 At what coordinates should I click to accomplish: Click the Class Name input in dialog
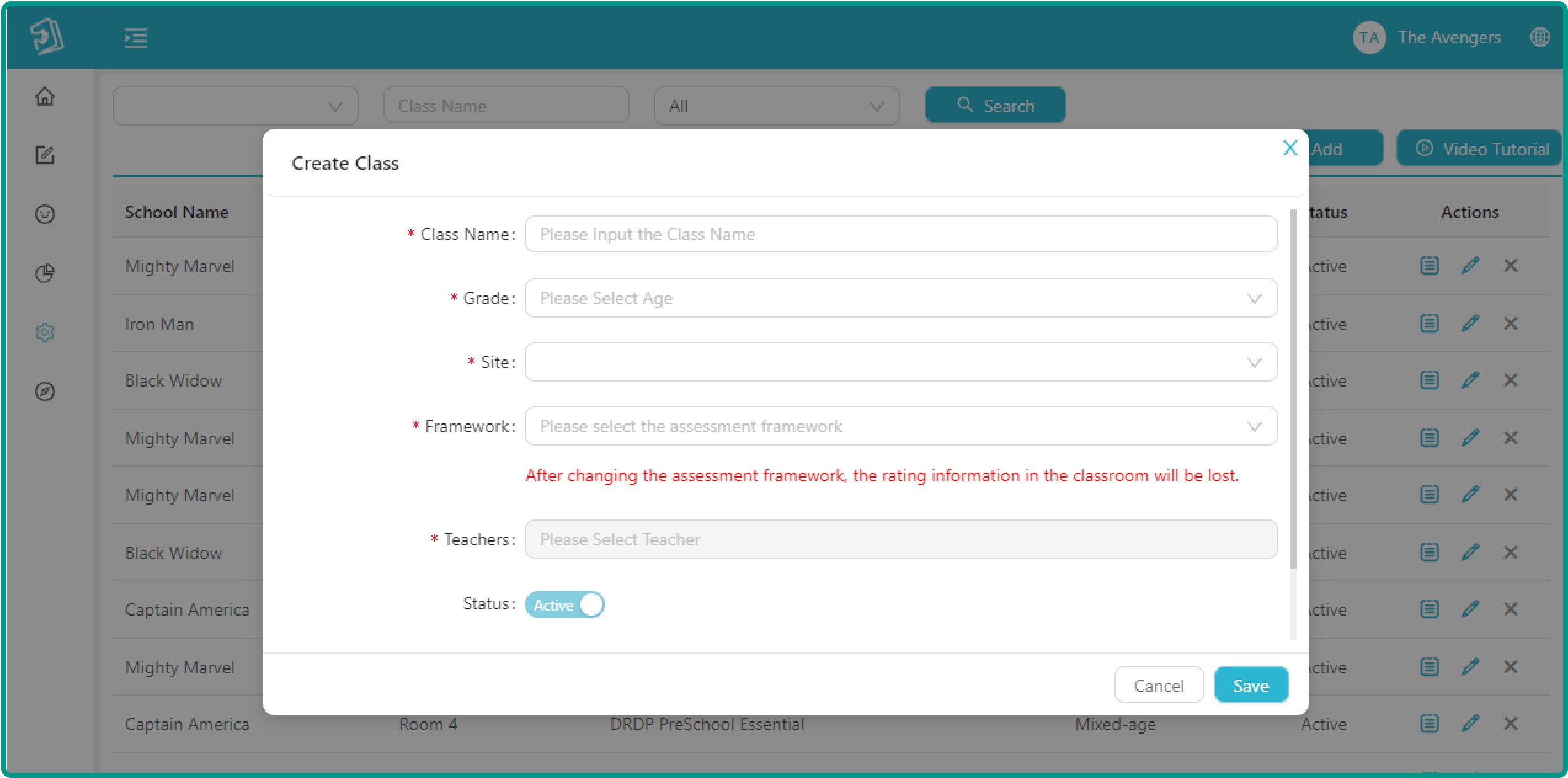tap(901, 235)
